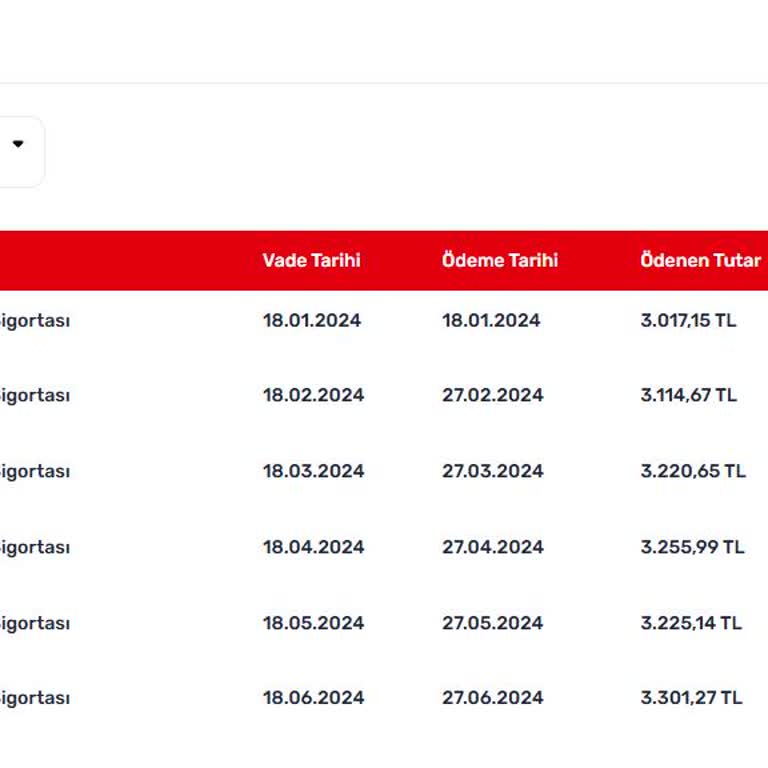
Task: Select the due date 18.04.2024
Action: click(x=313, y=547)
